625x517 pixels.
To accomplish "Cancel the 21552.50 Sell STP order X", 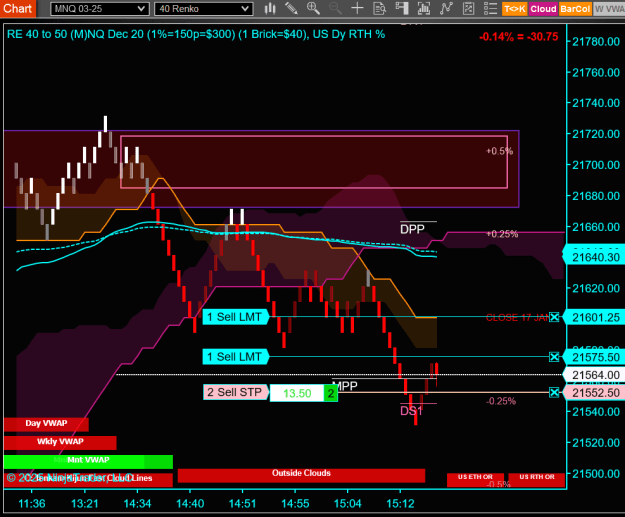I will [x=554, y=393].
